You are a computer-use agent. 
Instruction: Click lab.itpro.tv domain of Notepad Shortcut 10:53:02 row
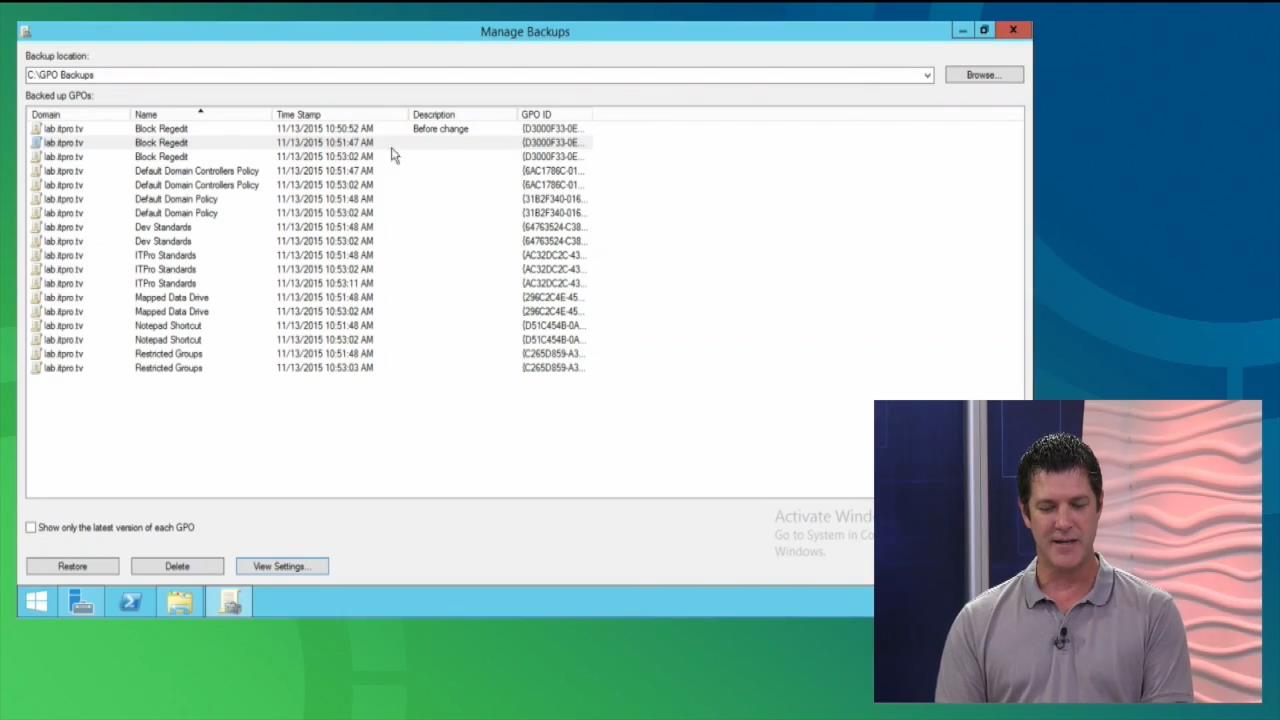click(x=64, y=339)
